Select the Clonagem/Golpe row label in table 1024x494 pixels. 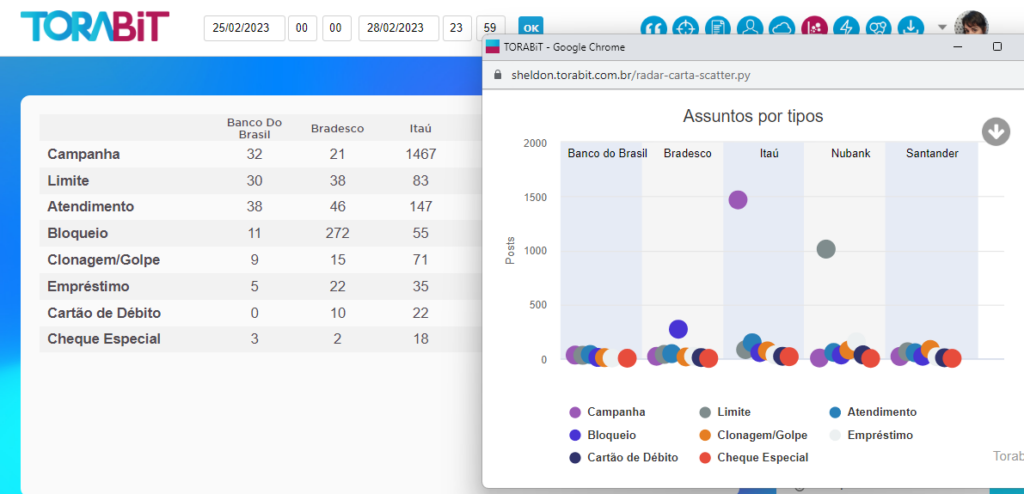tap(104, 260)
